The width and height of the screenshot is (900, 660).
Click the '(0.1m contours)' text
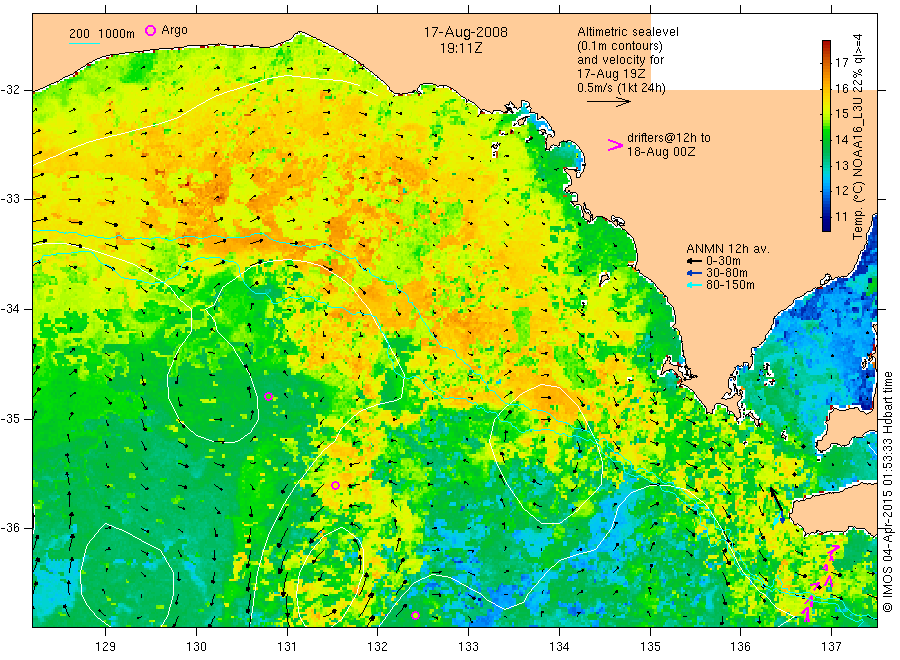620,46
